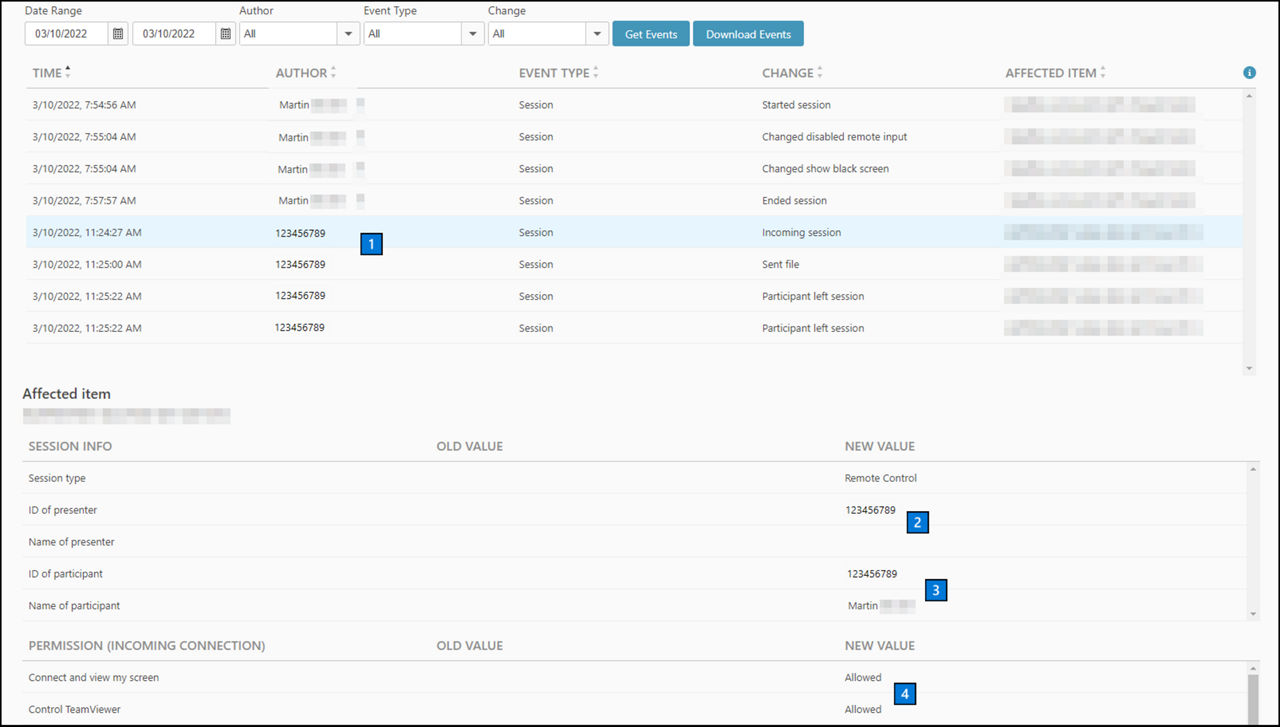The image size is (1280, 727).
Task: Click the Session type row label
Action: click(x=57, y=478)
